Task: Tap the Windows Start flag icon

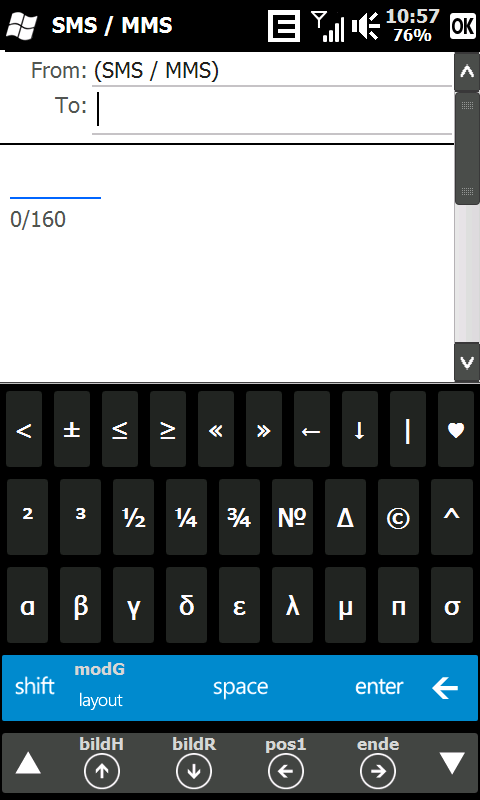Action: pyautogui.click(x=21, y=26)
